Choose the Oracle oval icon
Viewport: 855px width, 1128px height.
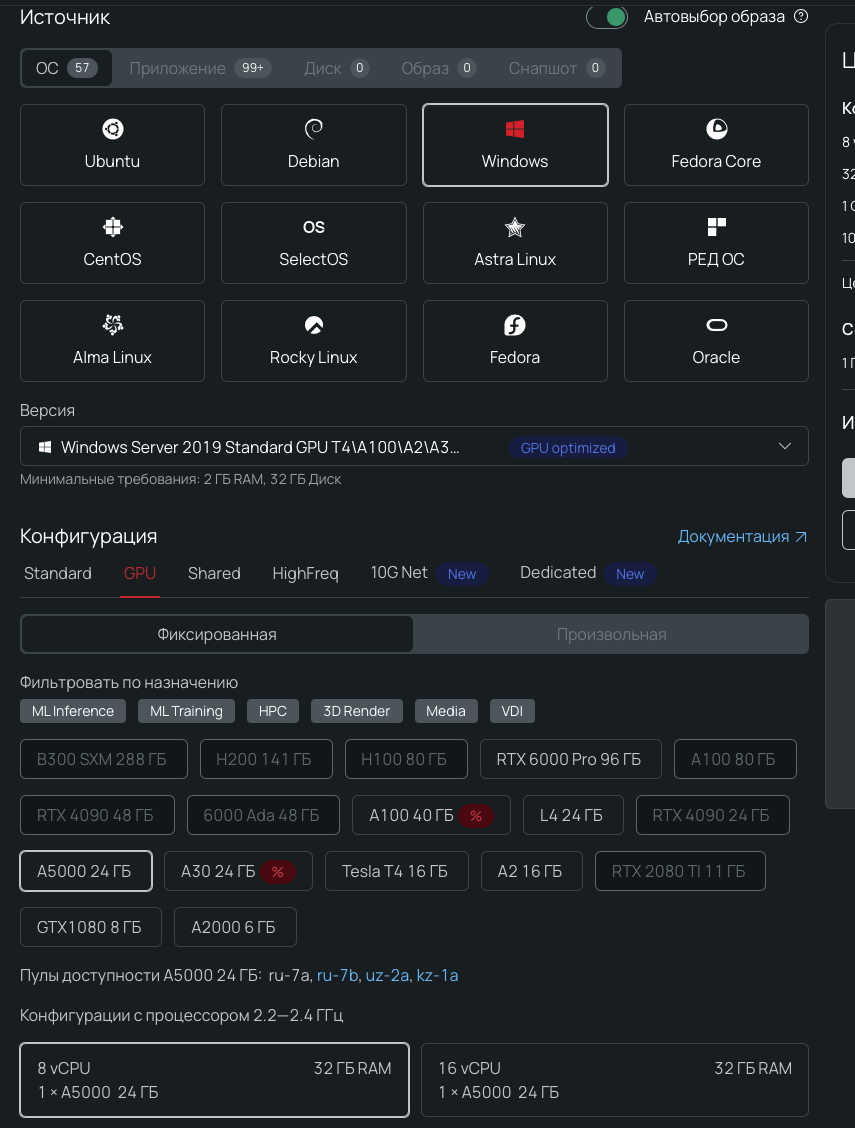pyautogui.click(x=716, y=325)
